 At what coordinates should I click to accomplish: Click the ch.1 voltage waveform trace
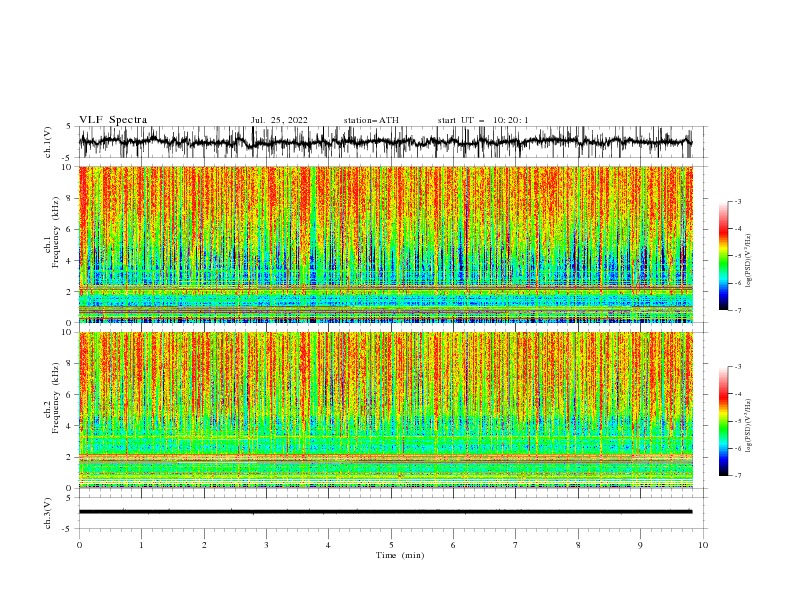coord(385,141)
